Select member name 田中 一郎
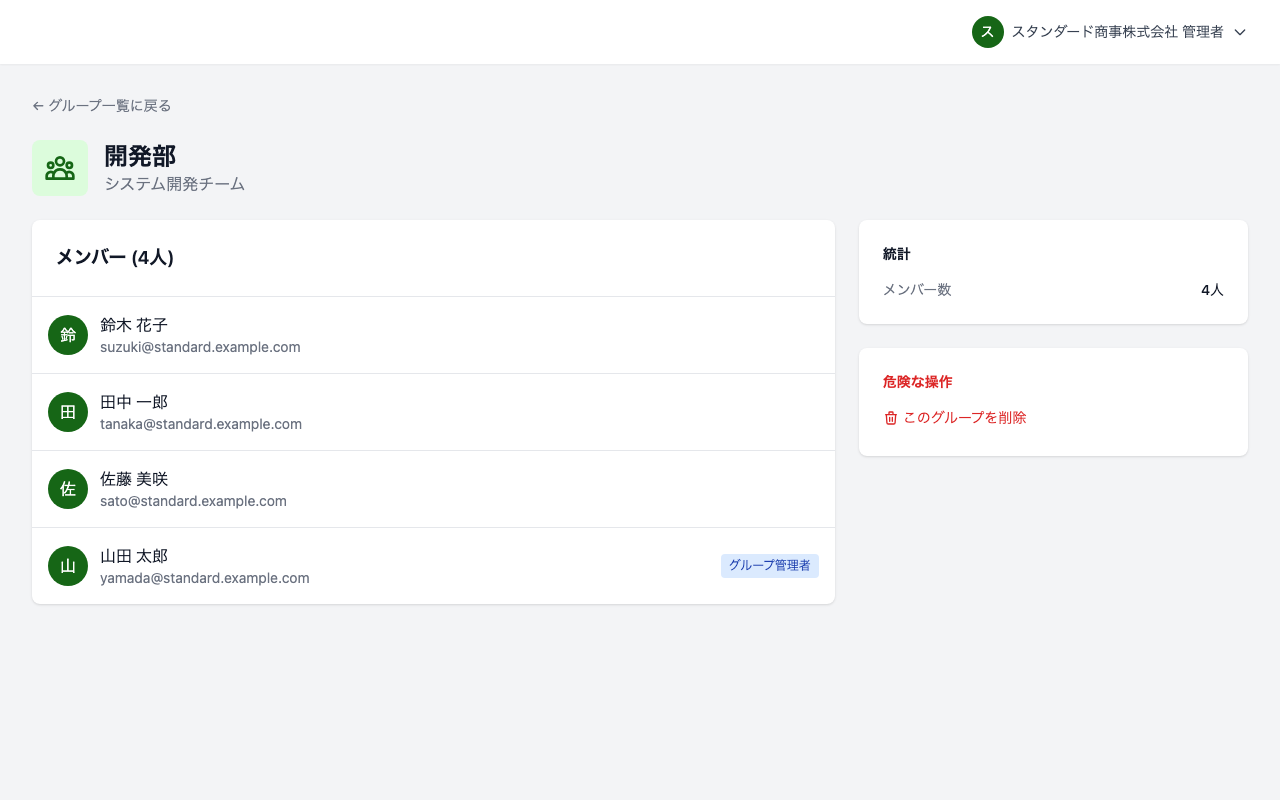This screenshot has height=800, width=1280. point(134,402)
